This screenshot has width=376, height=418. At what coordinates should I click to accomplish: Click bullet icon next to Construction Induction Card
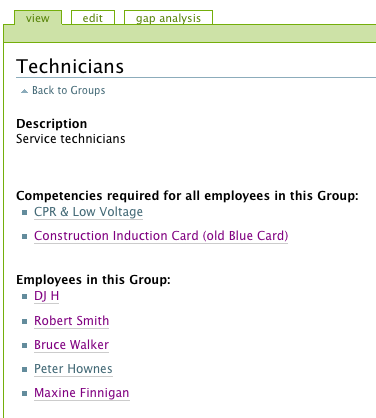[24, 236]
